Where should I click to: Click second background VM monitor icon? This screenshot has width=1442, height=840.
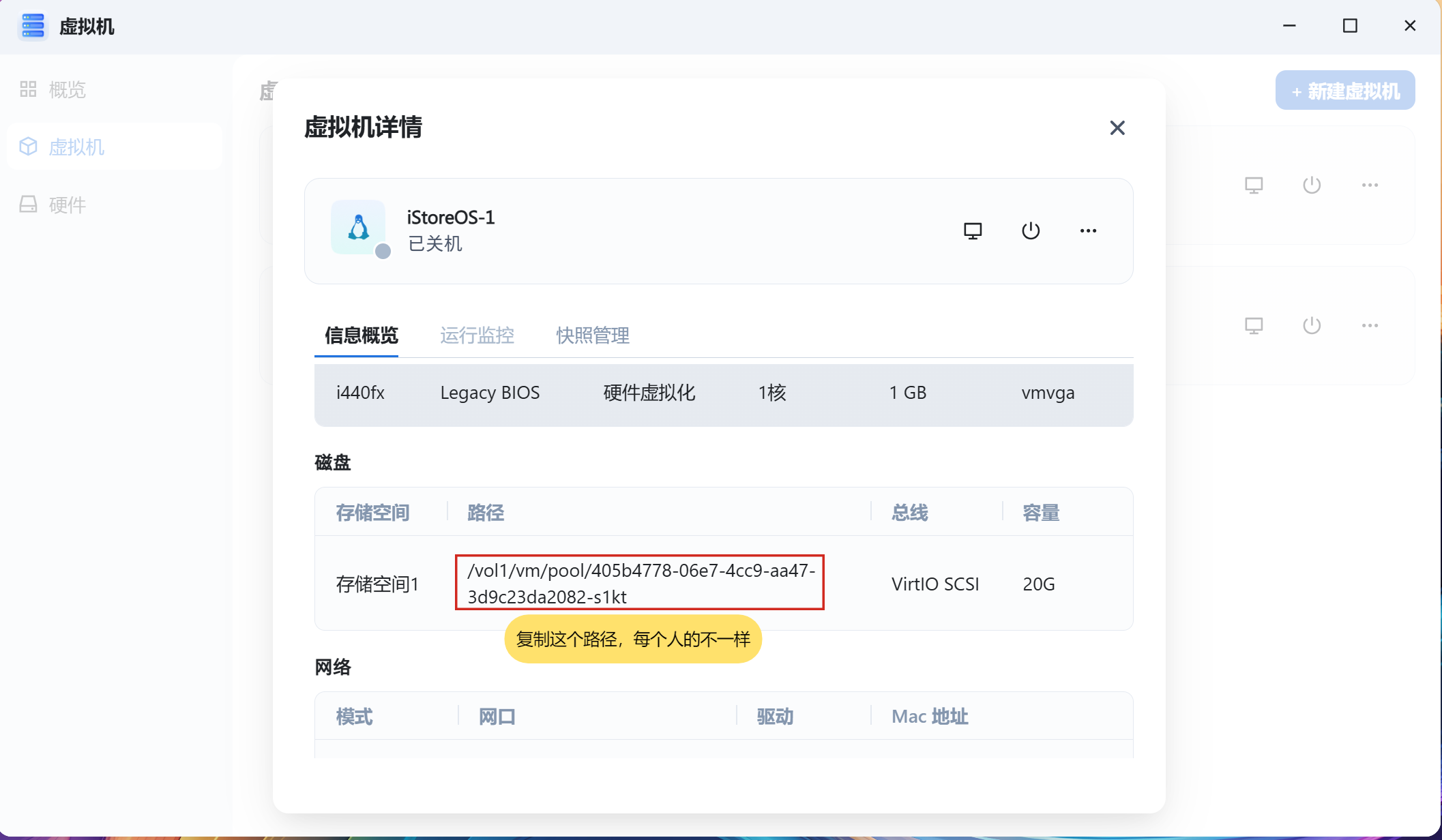point(1254,326)
